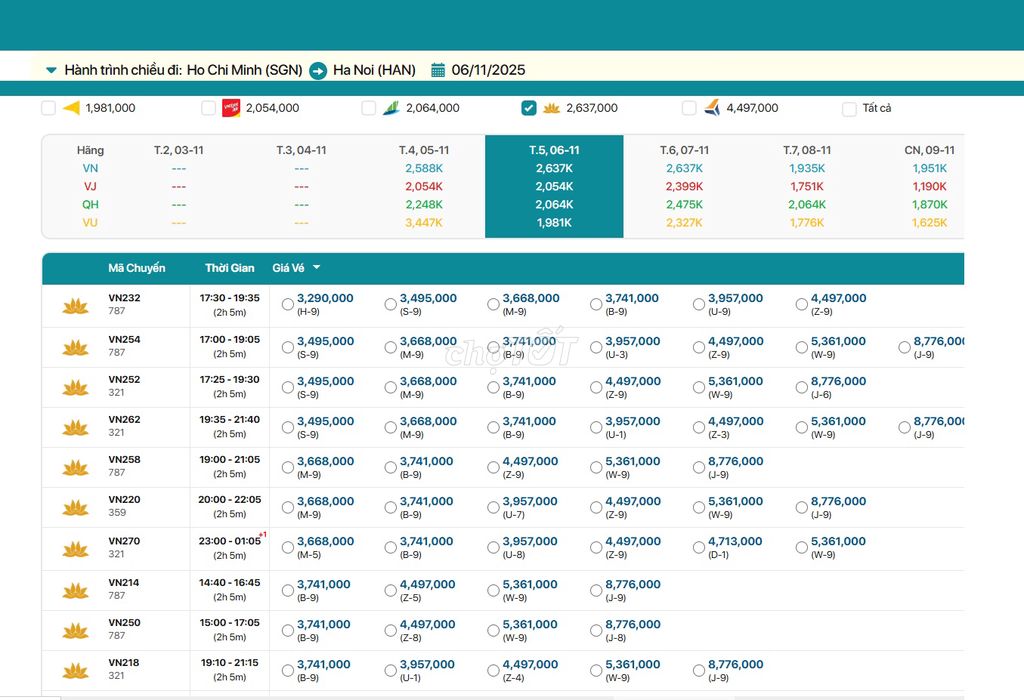Click the Bamboo Airways logo next to 2,064,000
The image size is (1024, 700).
[x=391, y=108]
